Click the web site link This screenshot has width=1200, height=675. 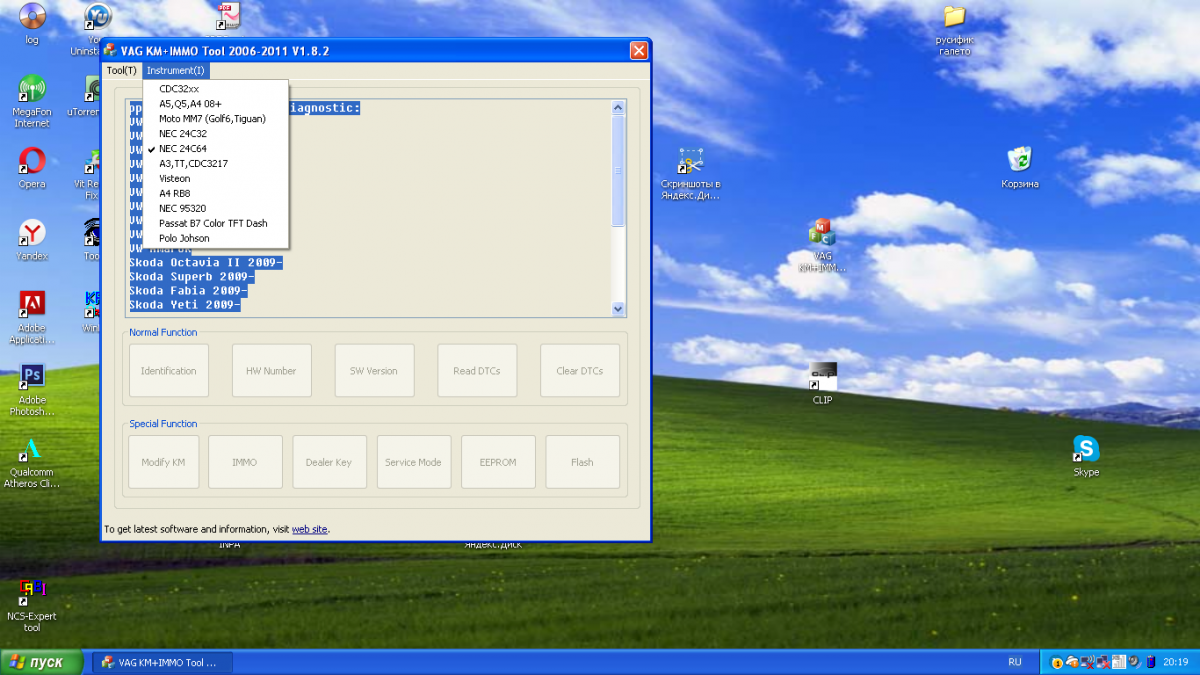tap(309, 529)
